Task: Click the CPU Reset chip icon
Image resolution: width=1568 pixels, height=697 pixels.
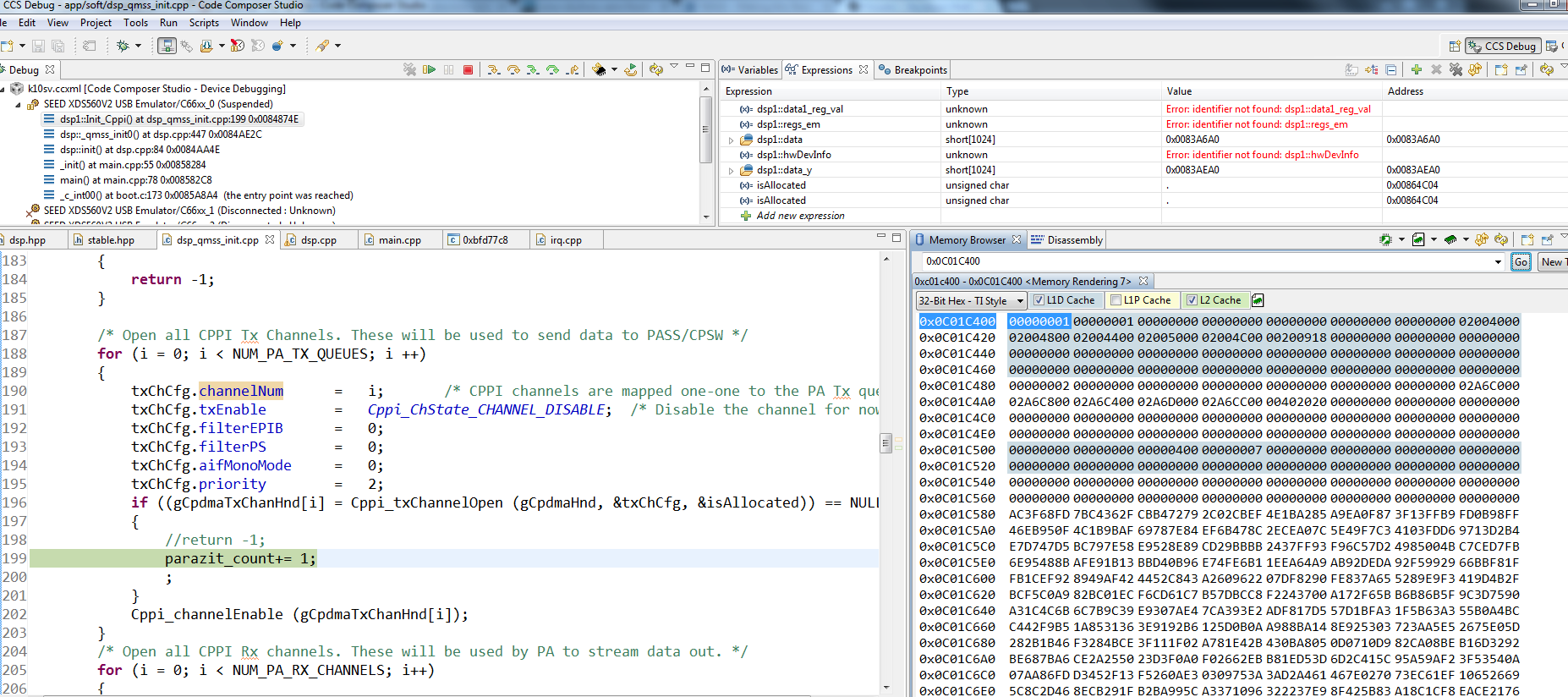Action: click(x=599, y=69)
